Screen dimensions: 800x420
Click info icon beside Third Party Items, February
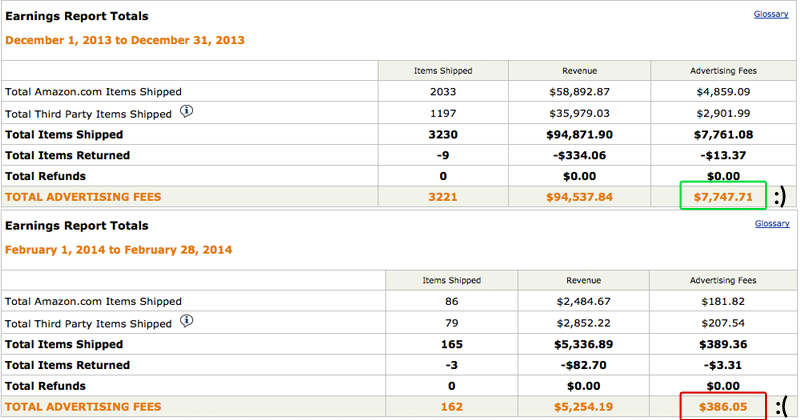187,320
